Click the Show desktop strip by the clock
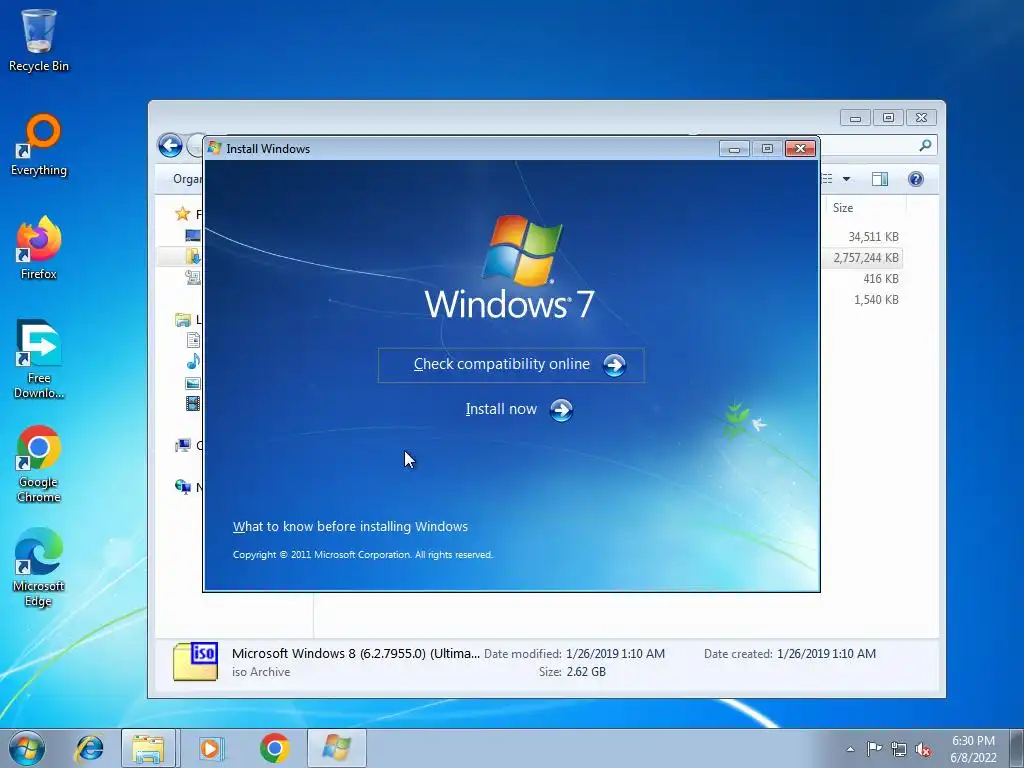Viewport: 1024px width, 768px height. [x=1017, y=748]
